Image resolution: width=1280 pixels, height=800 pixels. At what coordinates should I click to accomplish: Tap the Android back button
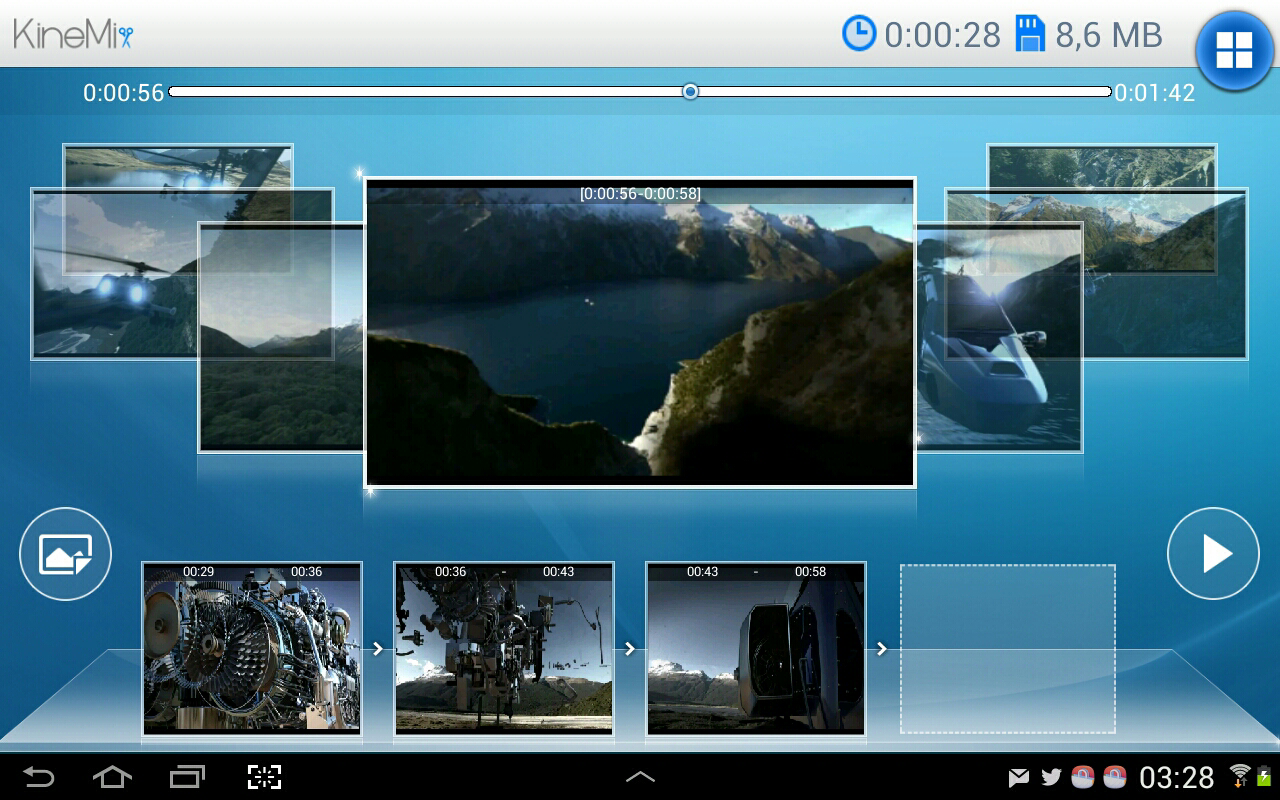(39, 777)
